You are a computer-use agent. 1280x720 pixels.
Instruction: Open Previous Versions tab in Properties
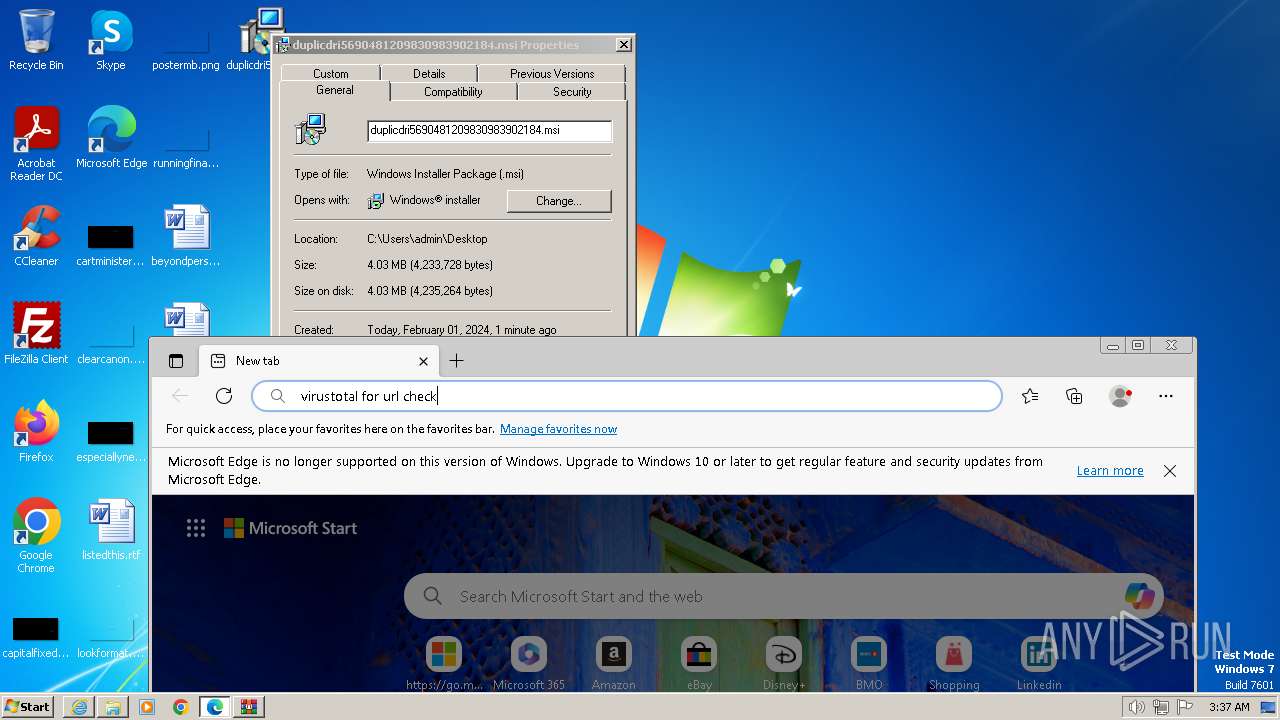[x=552, y=73]
